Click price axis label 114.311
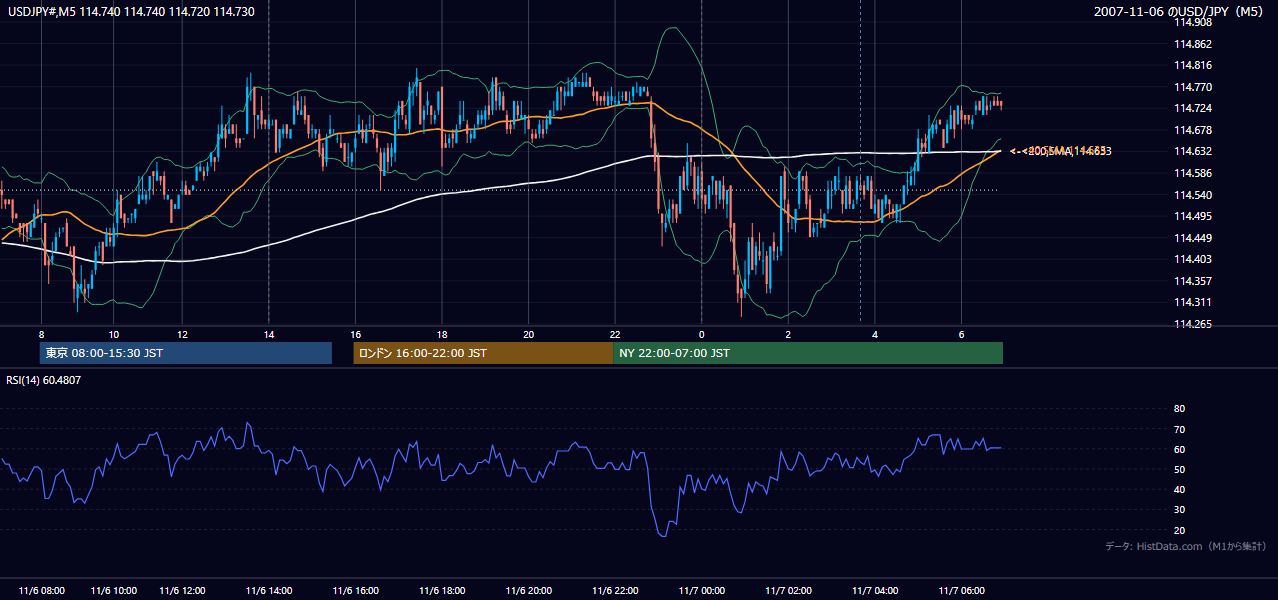The image size is (1278, 600). 1193,302
